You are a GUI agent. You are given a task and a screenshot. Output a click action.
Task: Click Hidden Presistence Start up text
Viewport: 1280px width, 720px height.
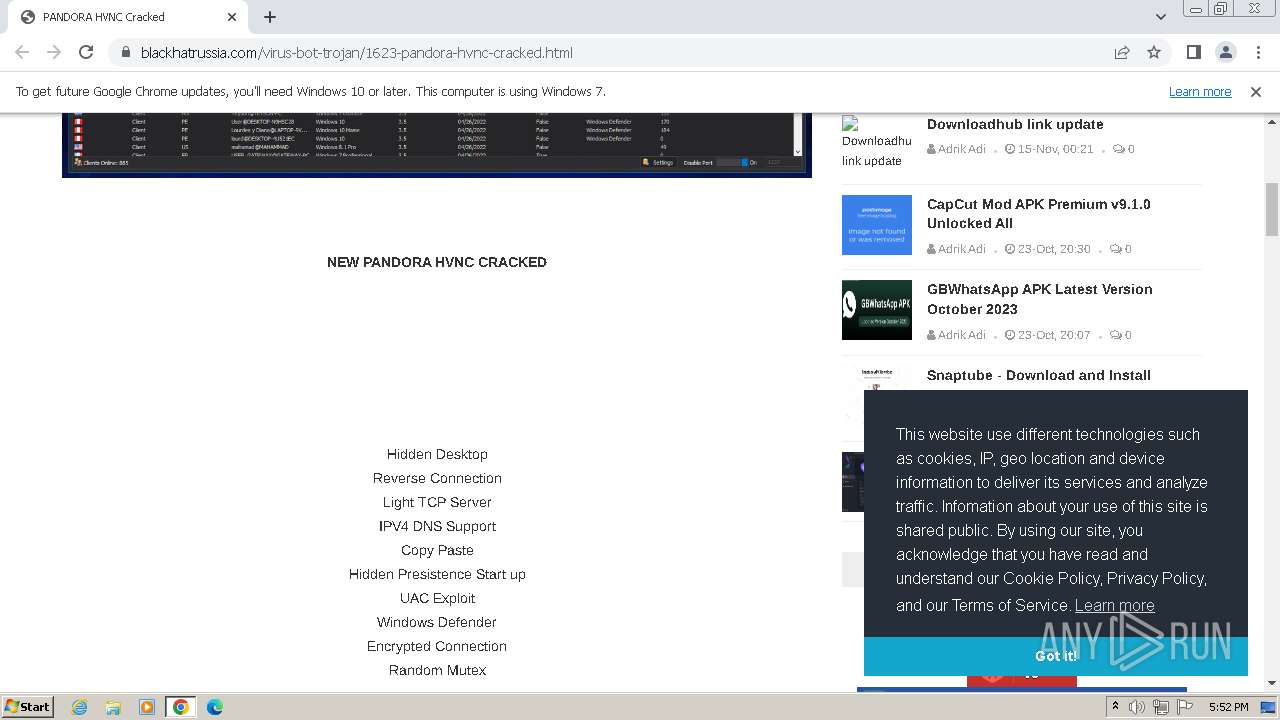tap(437, 574)
